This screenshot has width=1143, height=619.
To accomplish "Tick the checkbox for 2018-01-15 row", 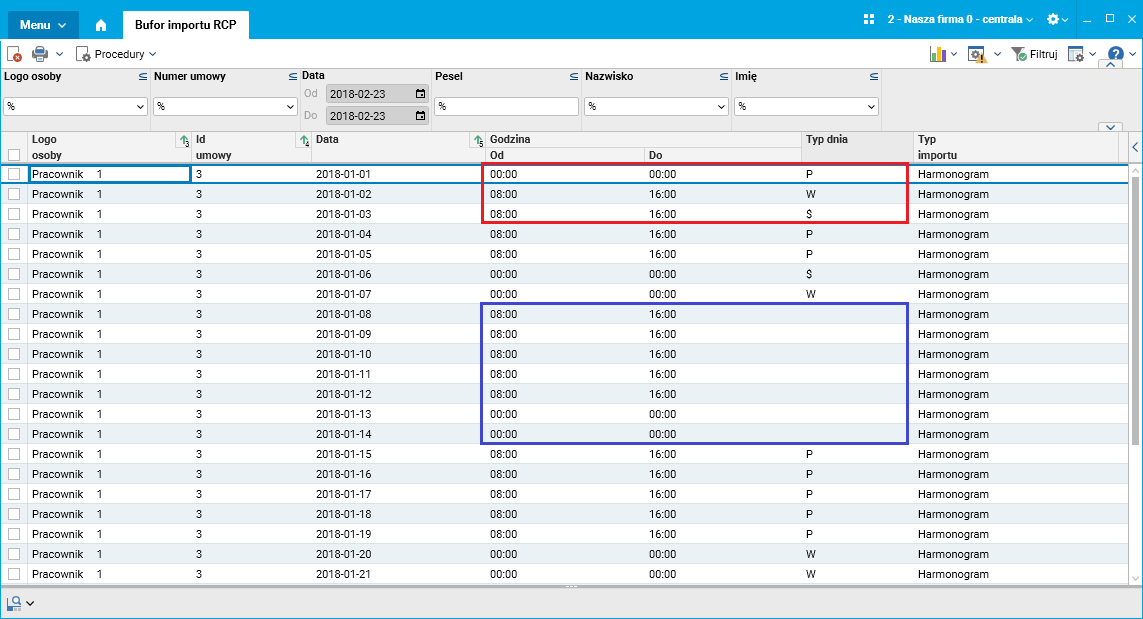I will point(14,454).
